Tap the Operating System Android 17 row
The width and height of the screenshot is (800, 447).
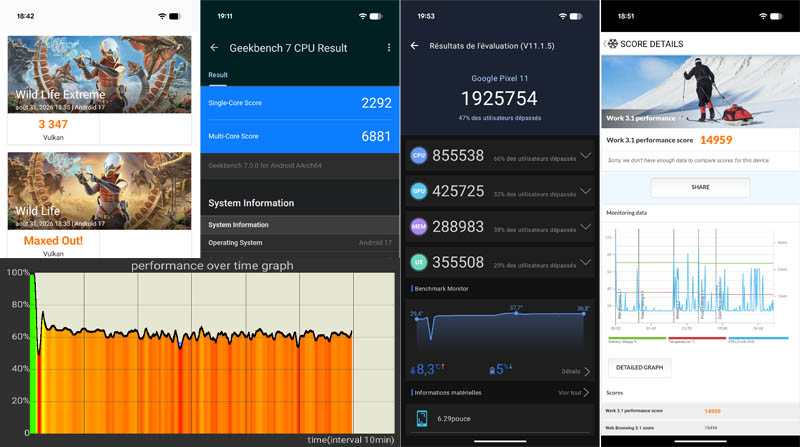coord(300,243)
